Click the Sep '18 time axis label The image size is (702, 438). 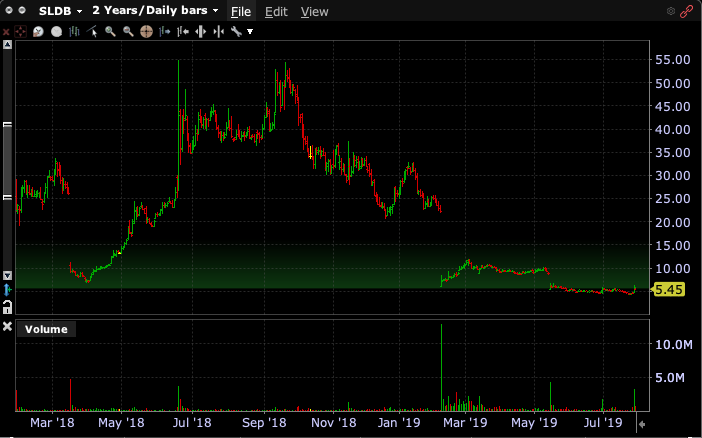[264, 422]
